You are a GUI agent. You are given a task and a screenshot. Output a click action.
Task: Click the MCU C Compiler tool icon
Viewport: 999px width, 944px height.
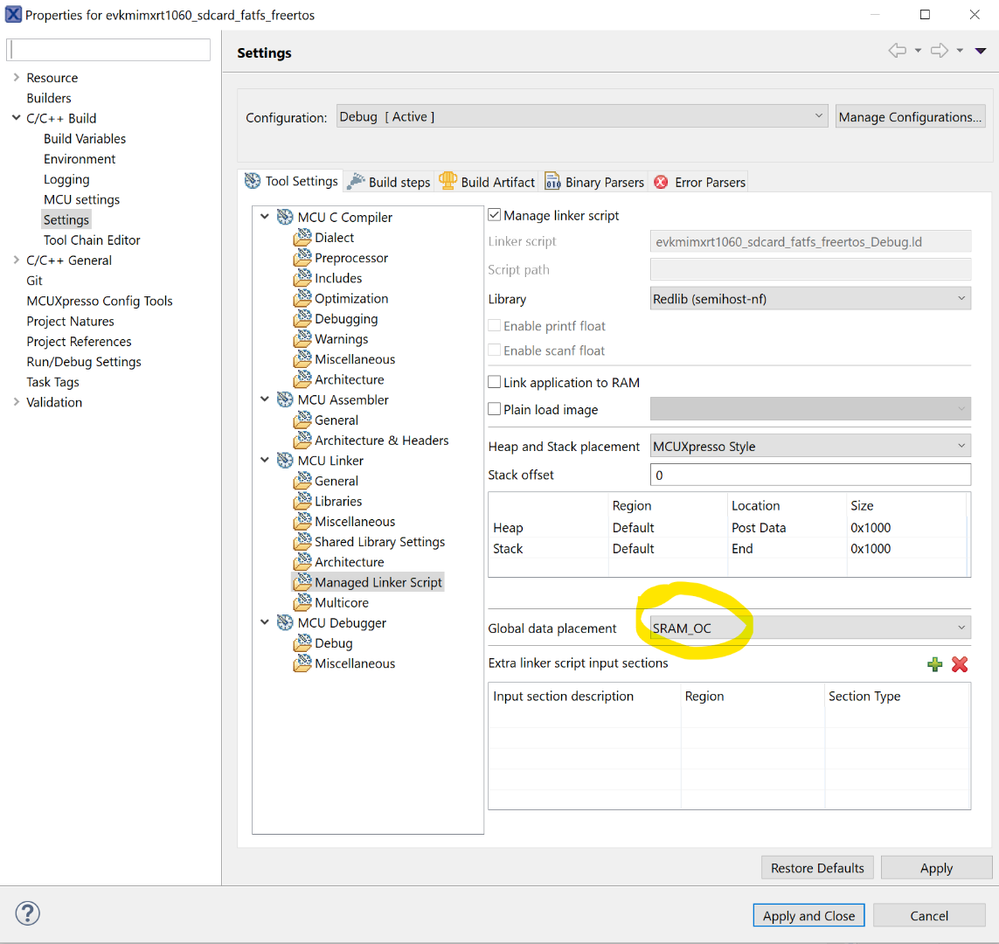pyautogui.click(x=285, y=217)
